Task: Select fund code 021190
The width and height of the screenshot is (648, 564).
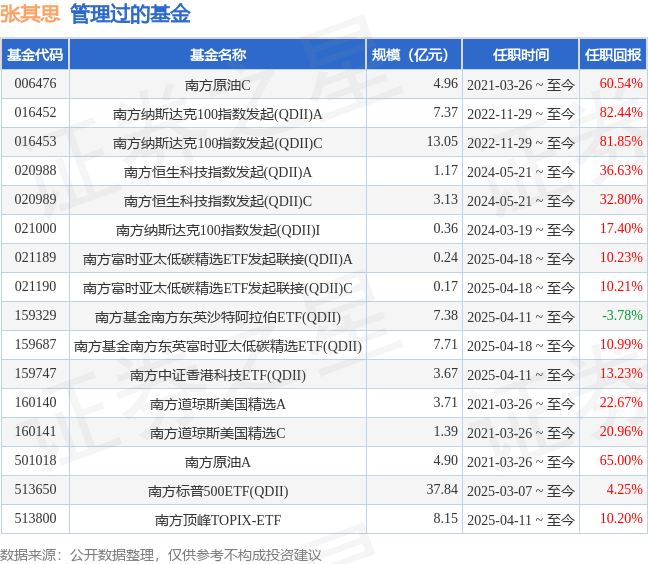Action: coord(35,286)
